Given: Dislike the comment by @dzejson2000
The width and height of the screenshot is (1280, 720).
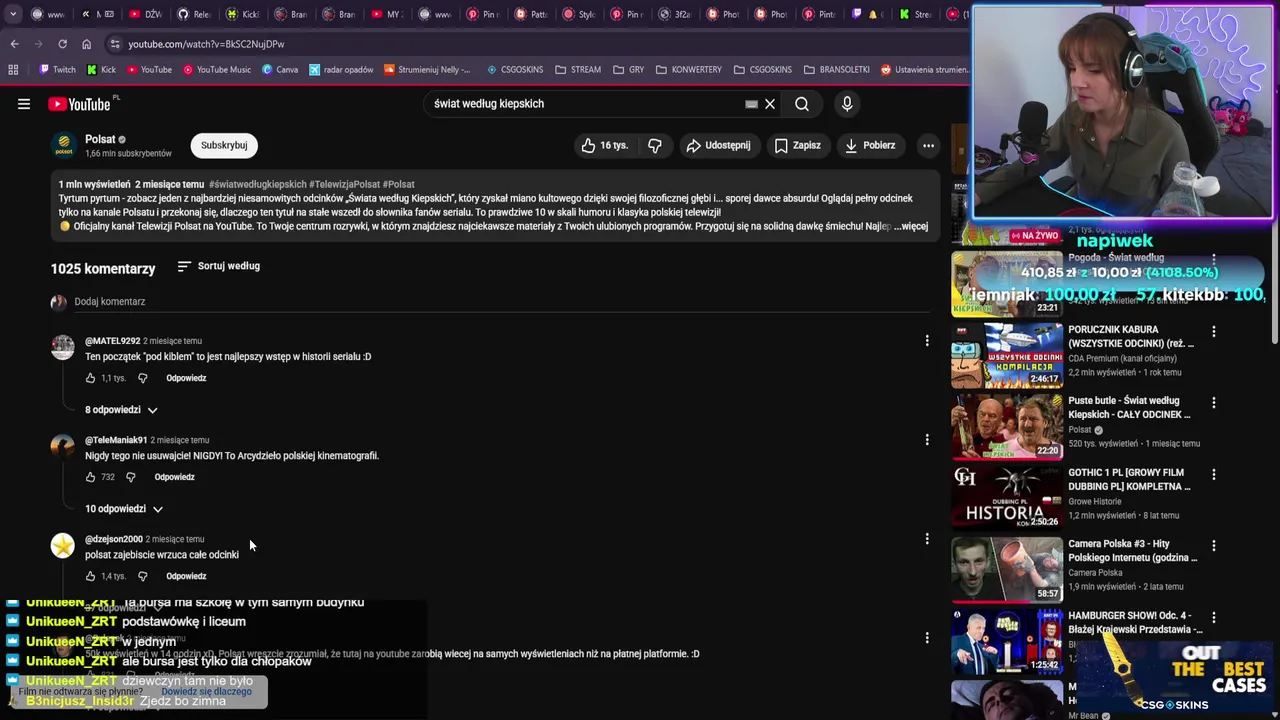Looking at the screenshot, I should point(142,576).
